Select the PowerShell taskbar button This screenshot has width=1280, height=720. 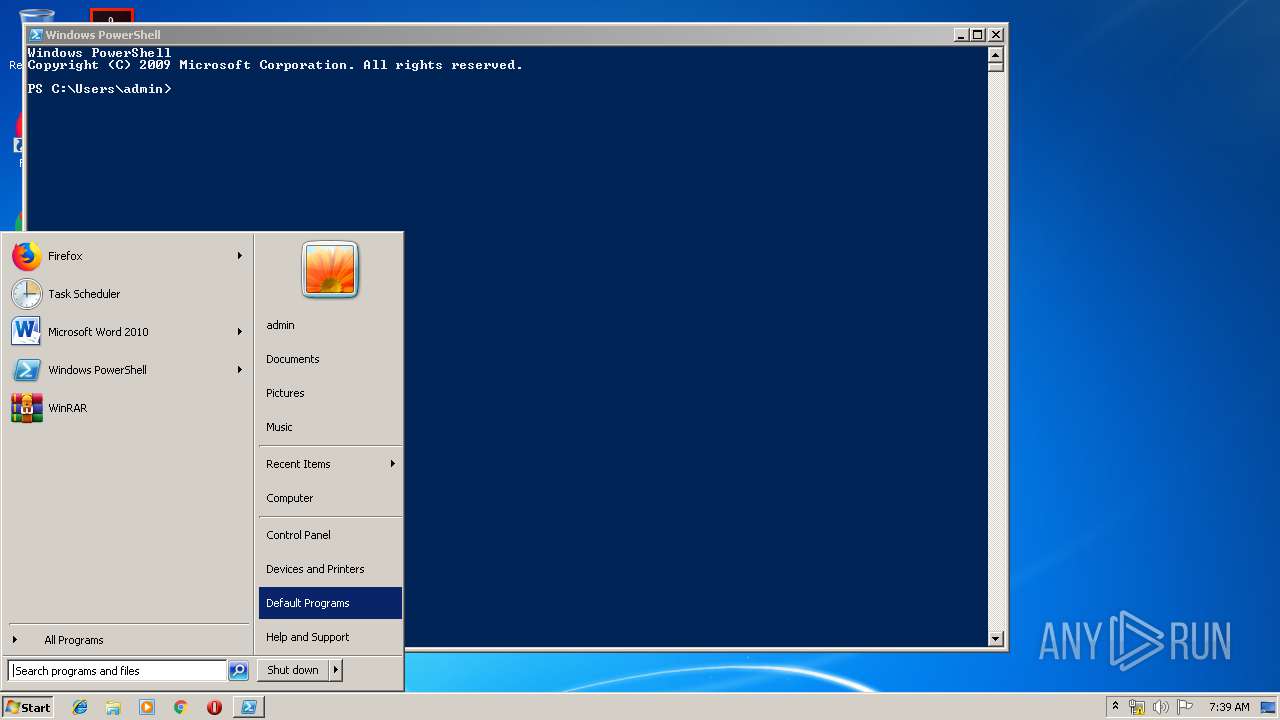click(x=248, y=707)
